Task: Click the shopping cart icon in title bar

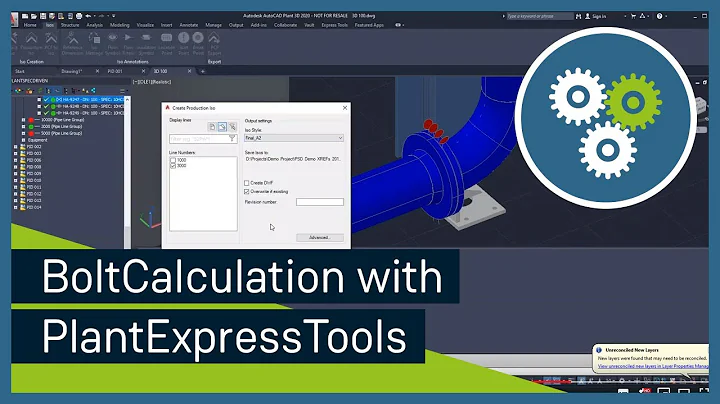Action: [x=634, y=16]
